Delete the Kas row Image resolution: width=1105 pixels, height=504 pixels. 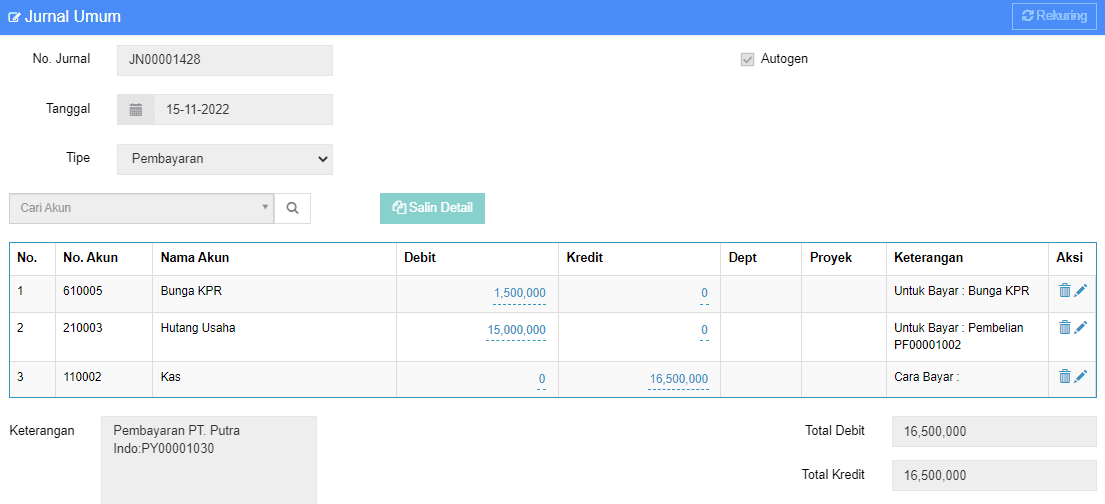(1065, 376)
